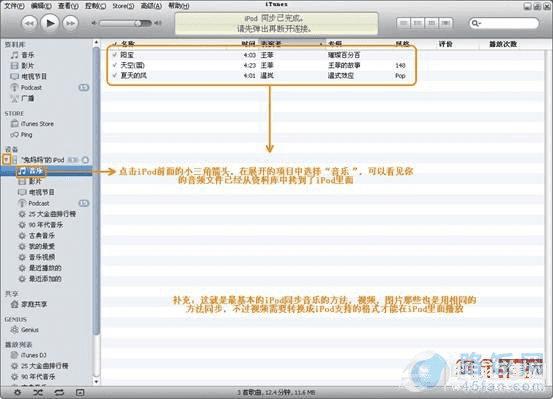Play the current track
This screenshot has height=399, width=553.
50,23
